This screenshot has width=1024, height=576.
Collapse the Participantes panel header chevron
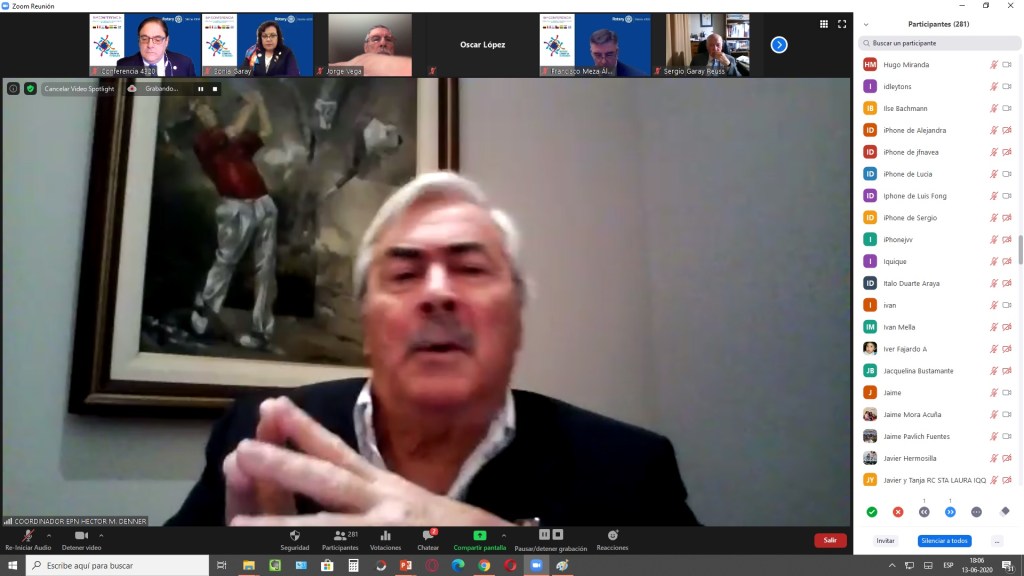[866, 24]
